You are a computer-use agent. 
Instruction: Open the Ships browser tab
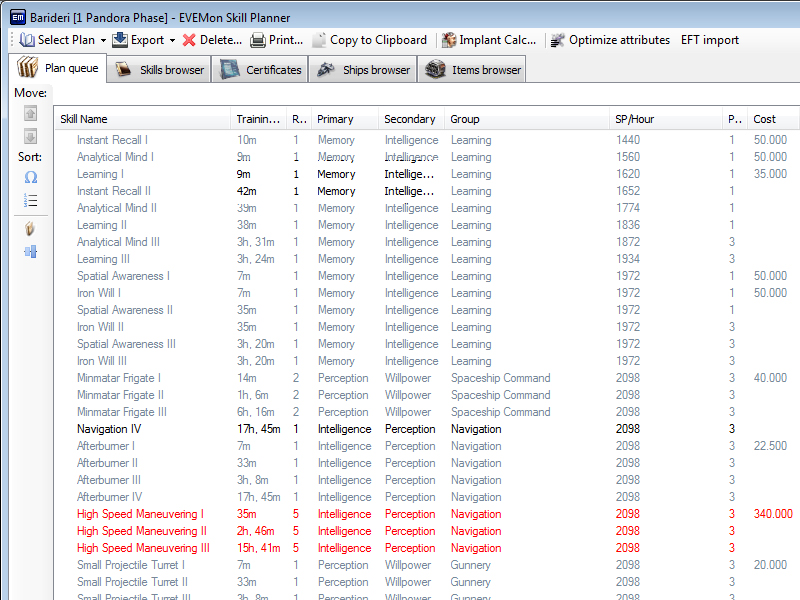pos(363,69)
